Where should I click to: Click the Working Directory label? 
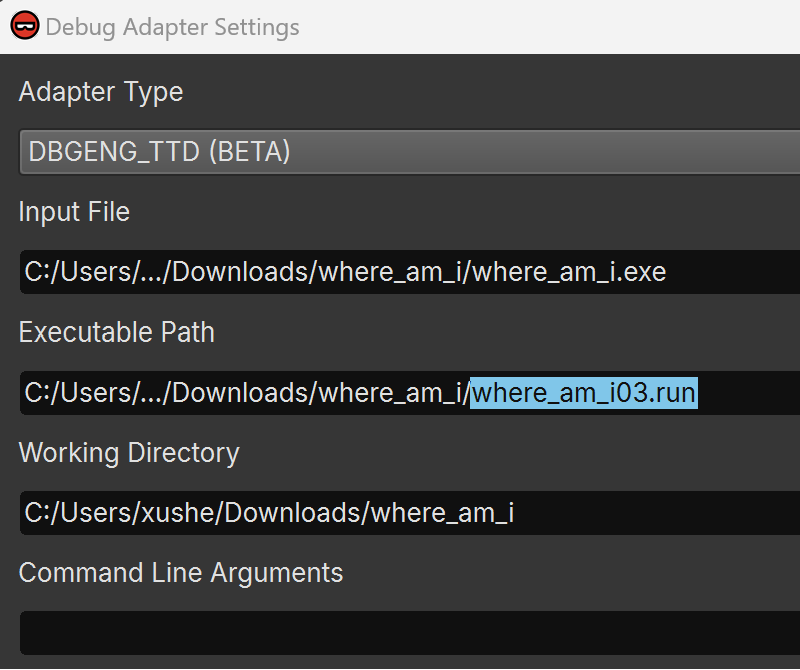129,453
